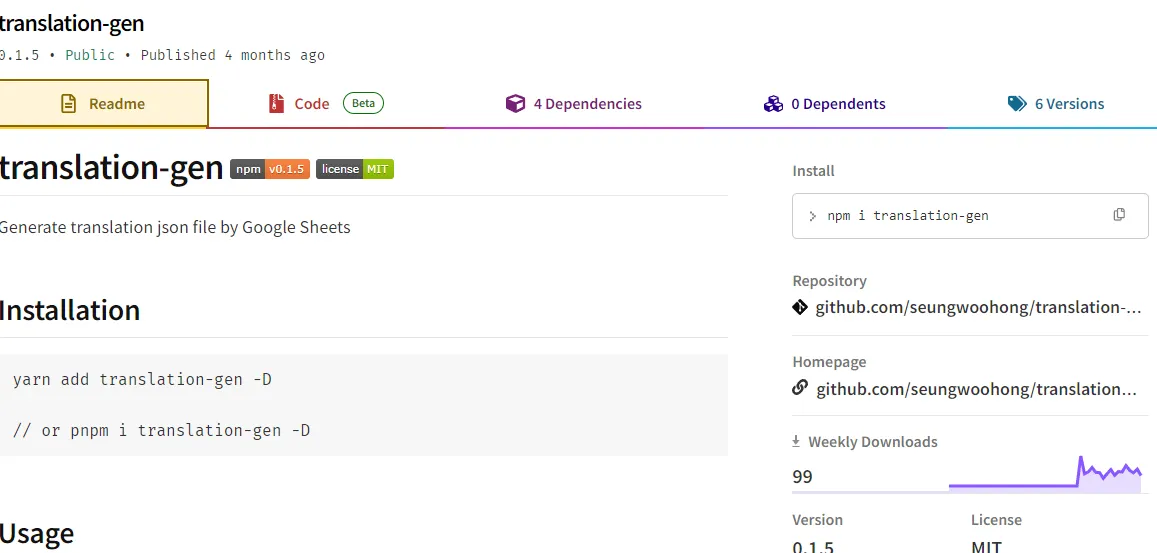Click the pnpm i translation-gen code line

[x=162, y=430]
